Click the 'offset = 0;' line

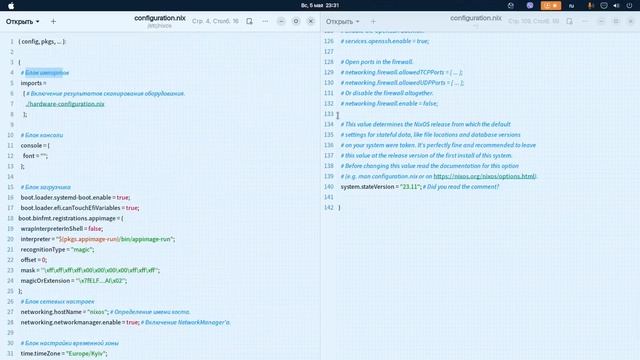point(33,260)
